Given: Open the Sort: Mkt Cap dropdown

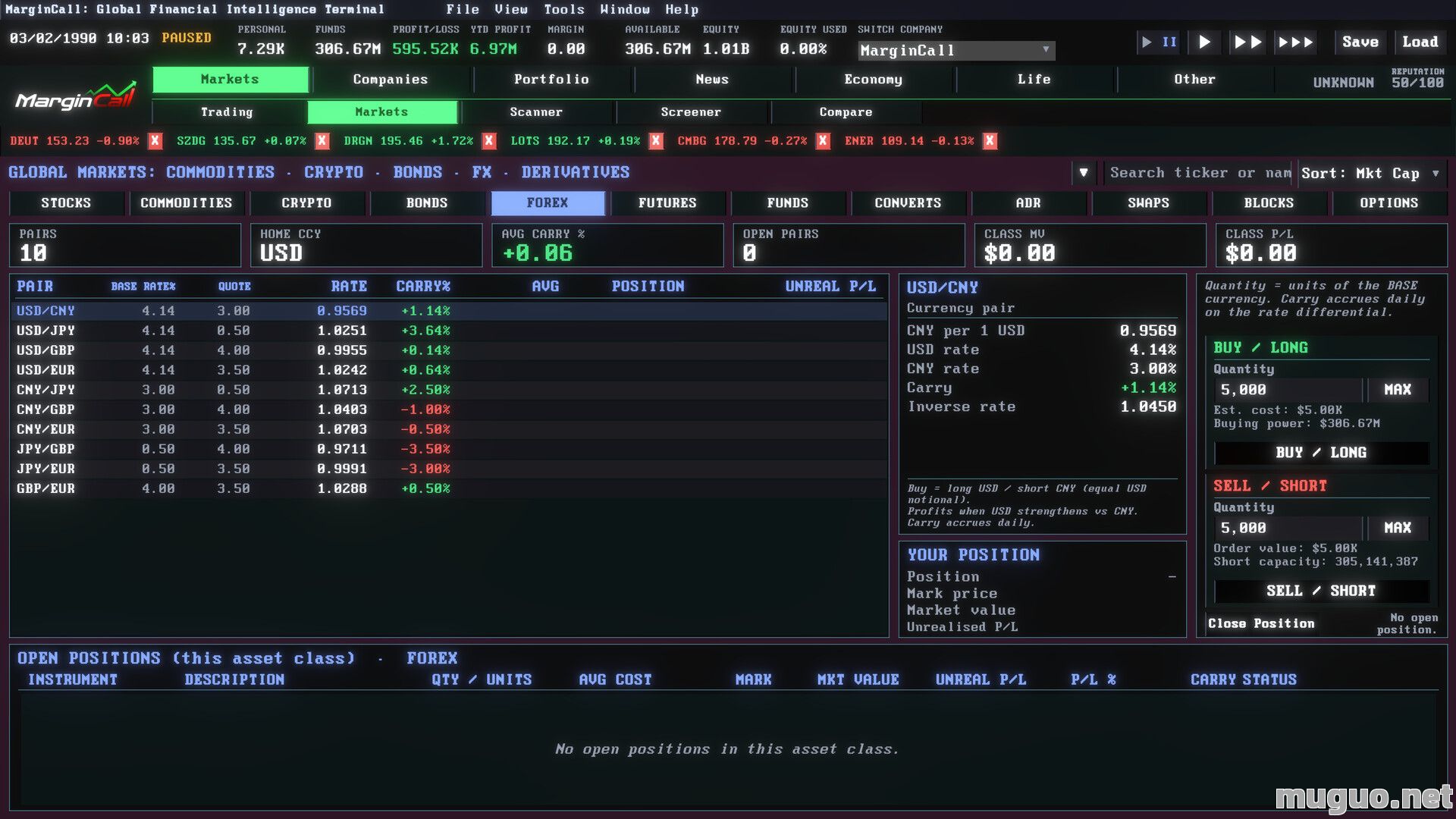Looking at the screenshot, I should point(1371,173).
